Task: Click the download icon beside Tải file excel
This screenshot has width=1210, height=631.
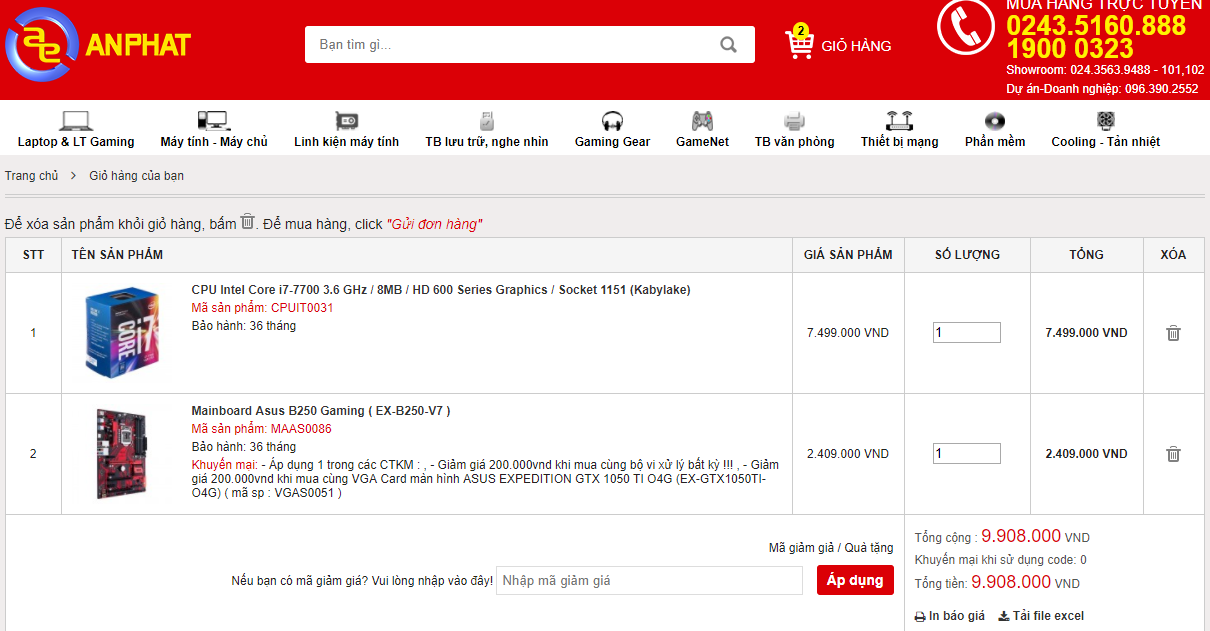Action: click(x=1004, y=616)
